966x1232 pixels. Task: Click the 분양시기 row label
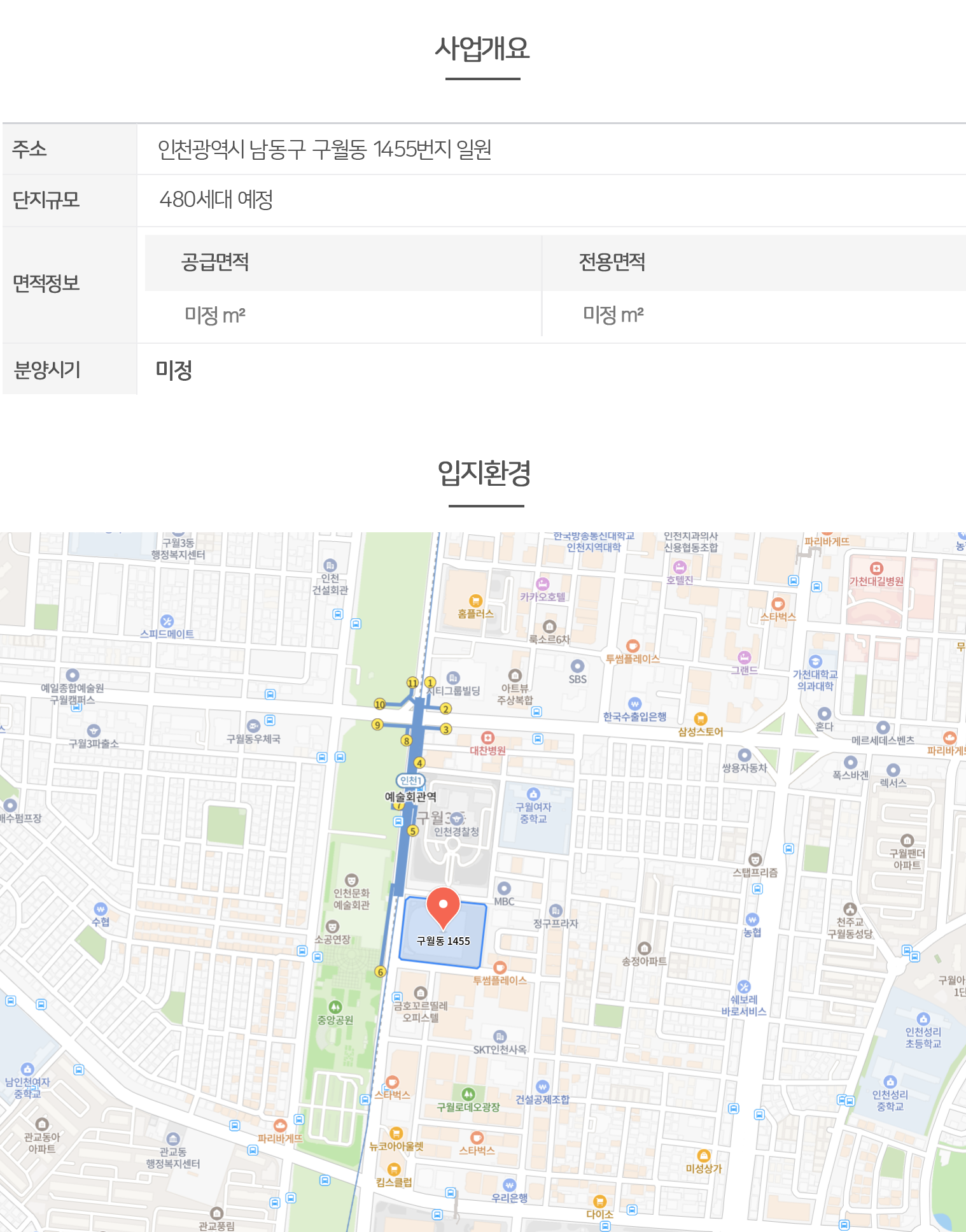click(47, 370)
